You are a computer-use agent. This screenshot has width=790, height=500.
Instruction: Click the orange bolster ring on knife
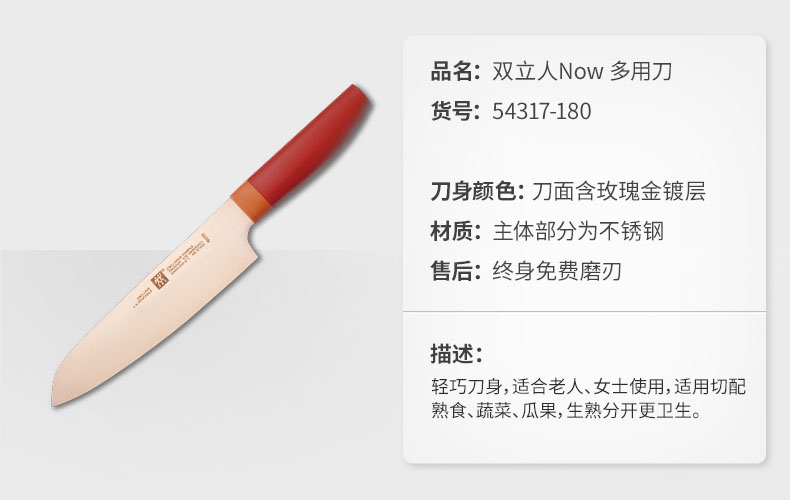(251, 201)
